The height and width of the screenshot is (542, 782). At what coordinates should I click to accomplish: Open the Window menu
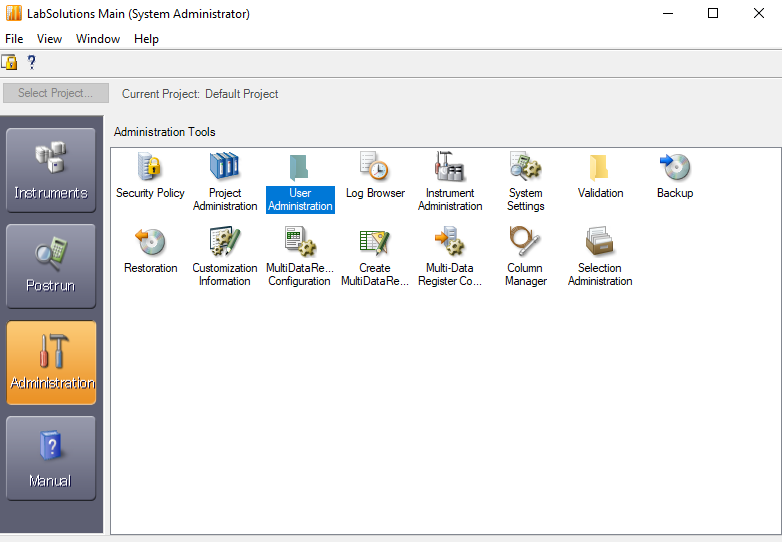[98, 39]
